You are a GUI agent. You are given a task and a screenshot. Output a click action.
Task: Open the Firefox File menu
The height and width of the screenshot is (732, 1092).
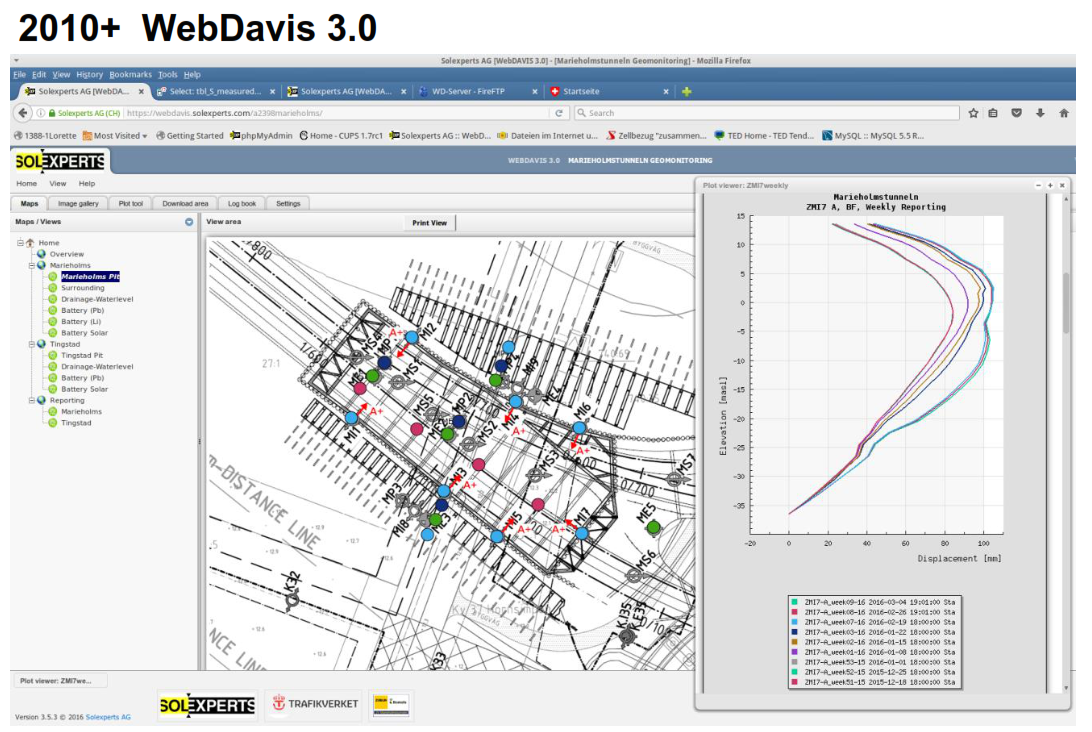click(20, 75)
